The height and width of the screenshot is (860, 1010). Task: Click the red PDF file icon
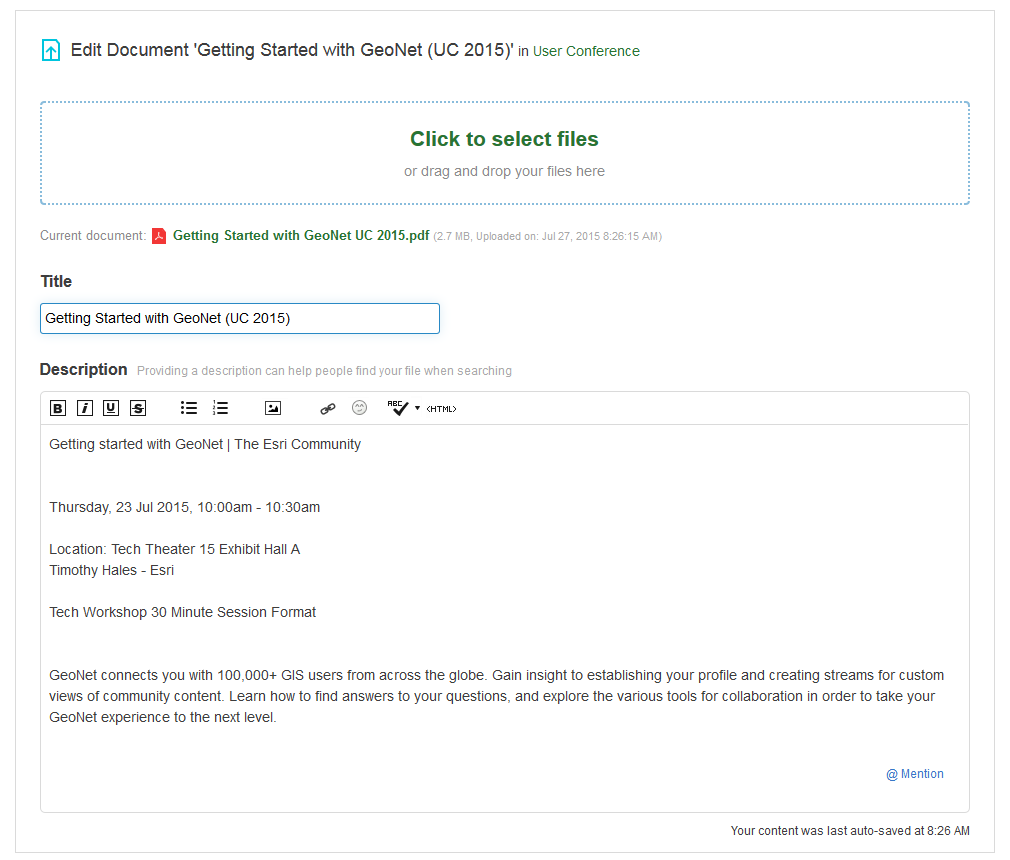(159, 236)
